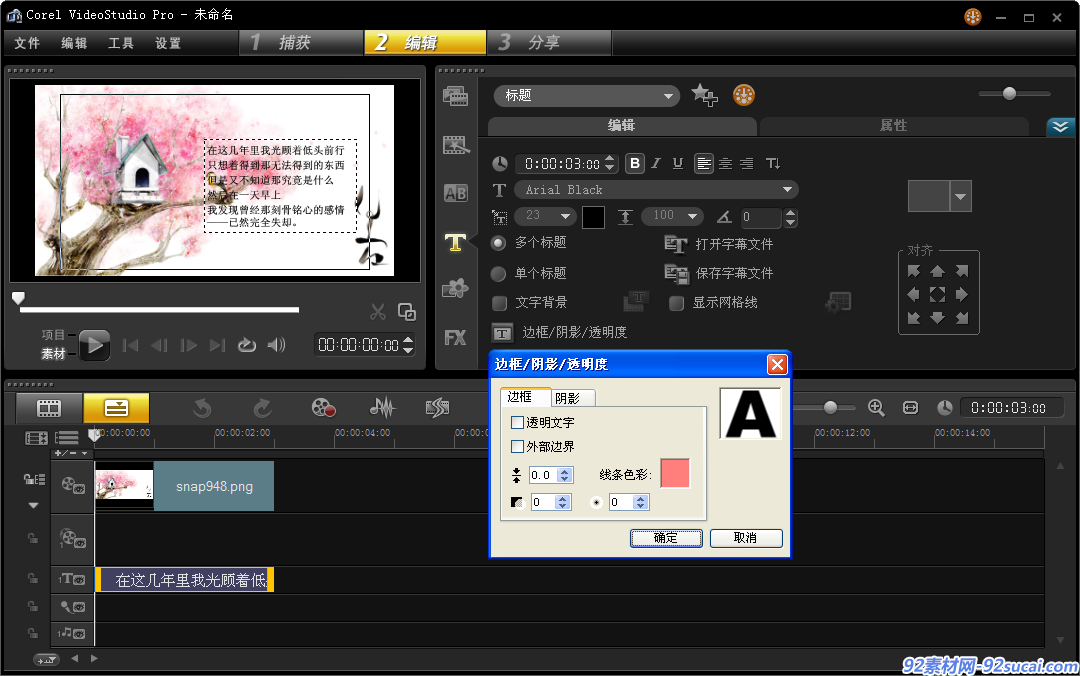Open the Title library T icon
The width and height of the screenshot is (1080, 676).
click(455, 242)
